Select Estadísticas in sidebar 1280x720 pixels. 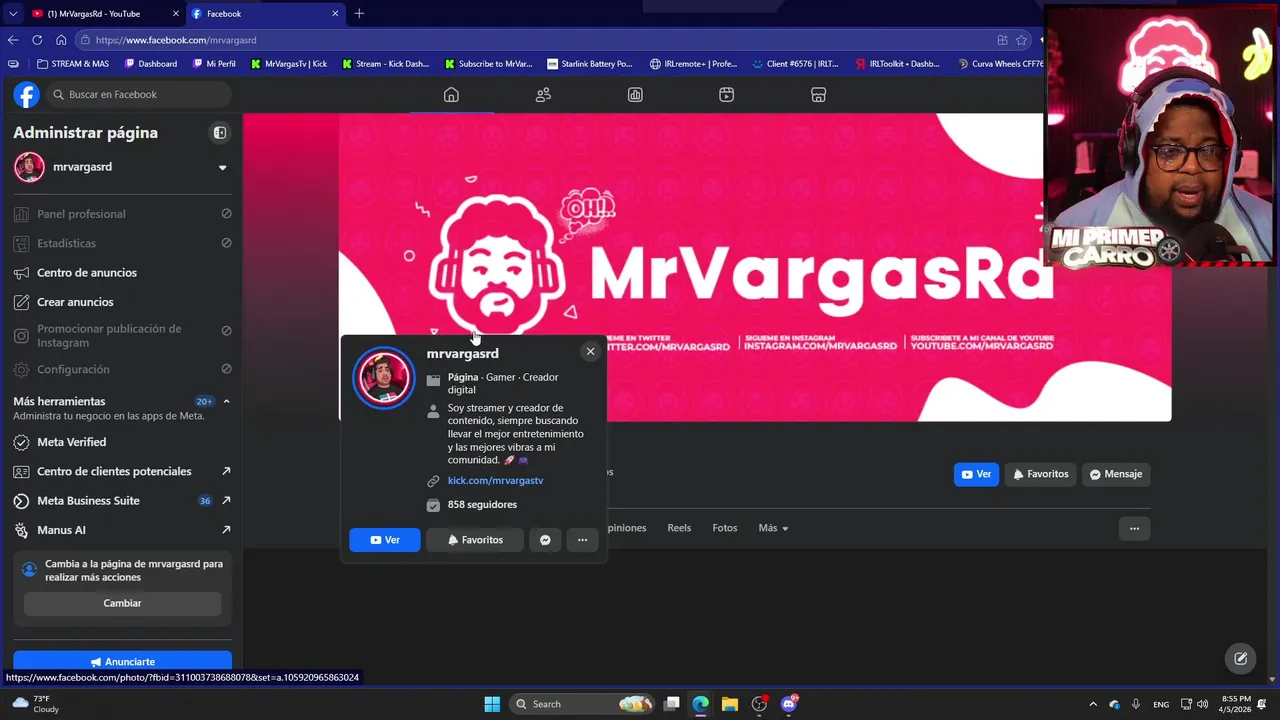[122, 243]
